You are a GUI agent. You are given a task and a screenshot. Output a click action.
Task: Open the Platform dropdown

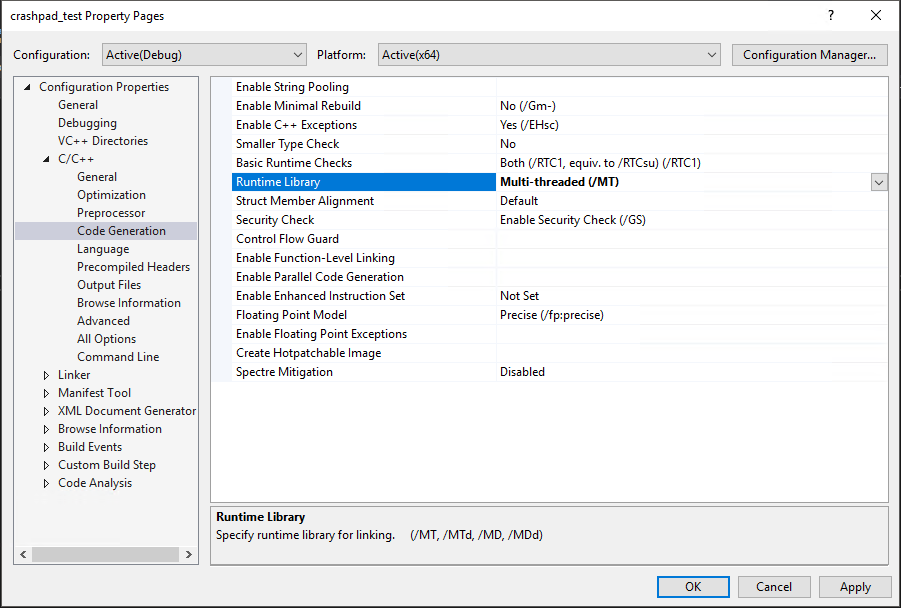[x=711, y=55]
